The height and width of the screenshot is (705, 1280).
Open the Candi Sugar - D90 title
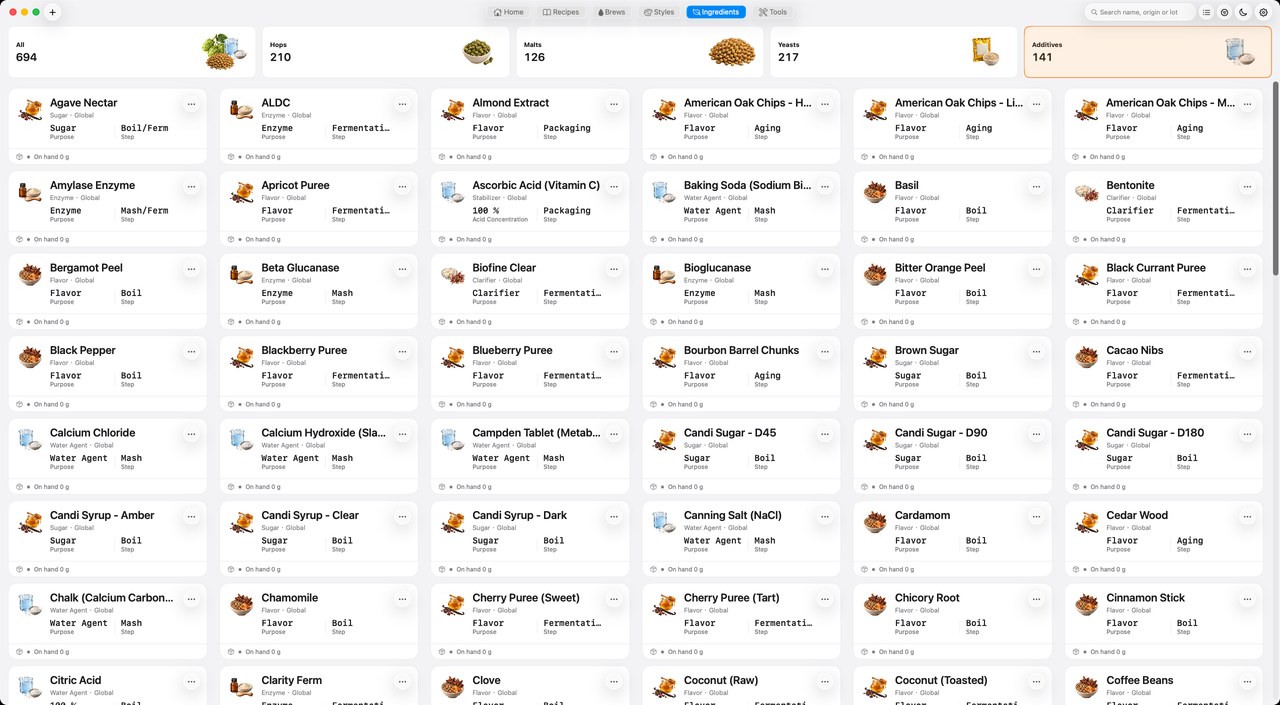[941, 433]
